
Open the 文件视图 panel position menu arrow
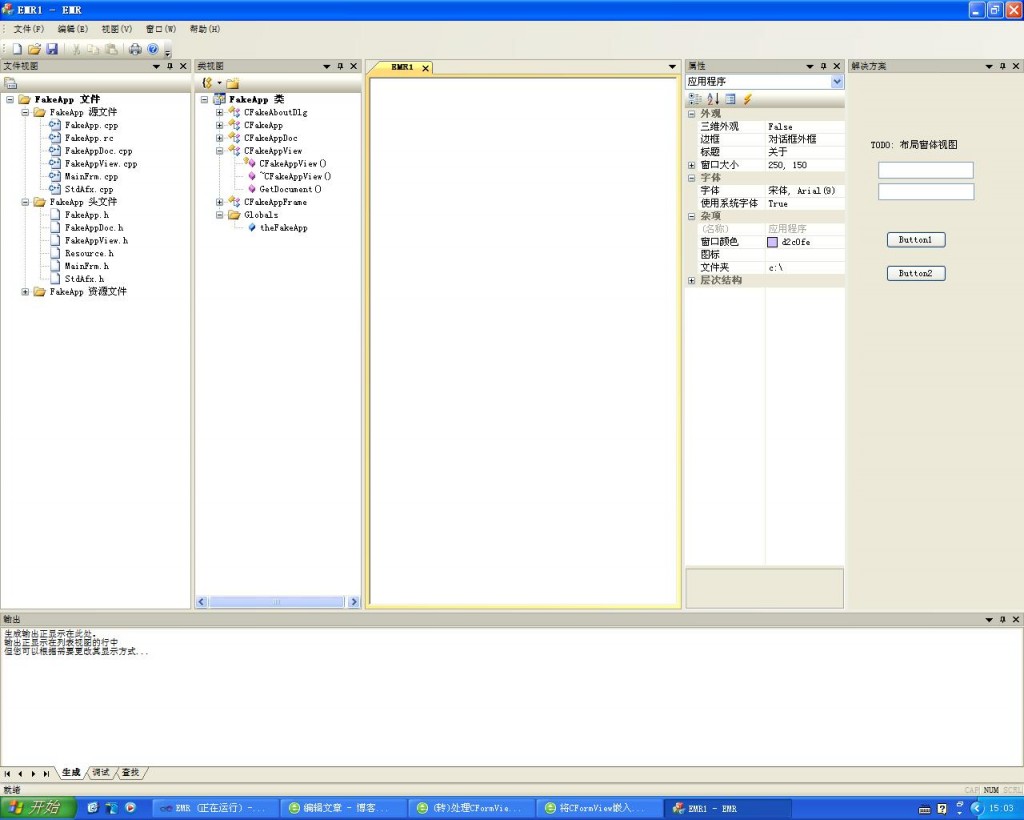tap(156, 67)
